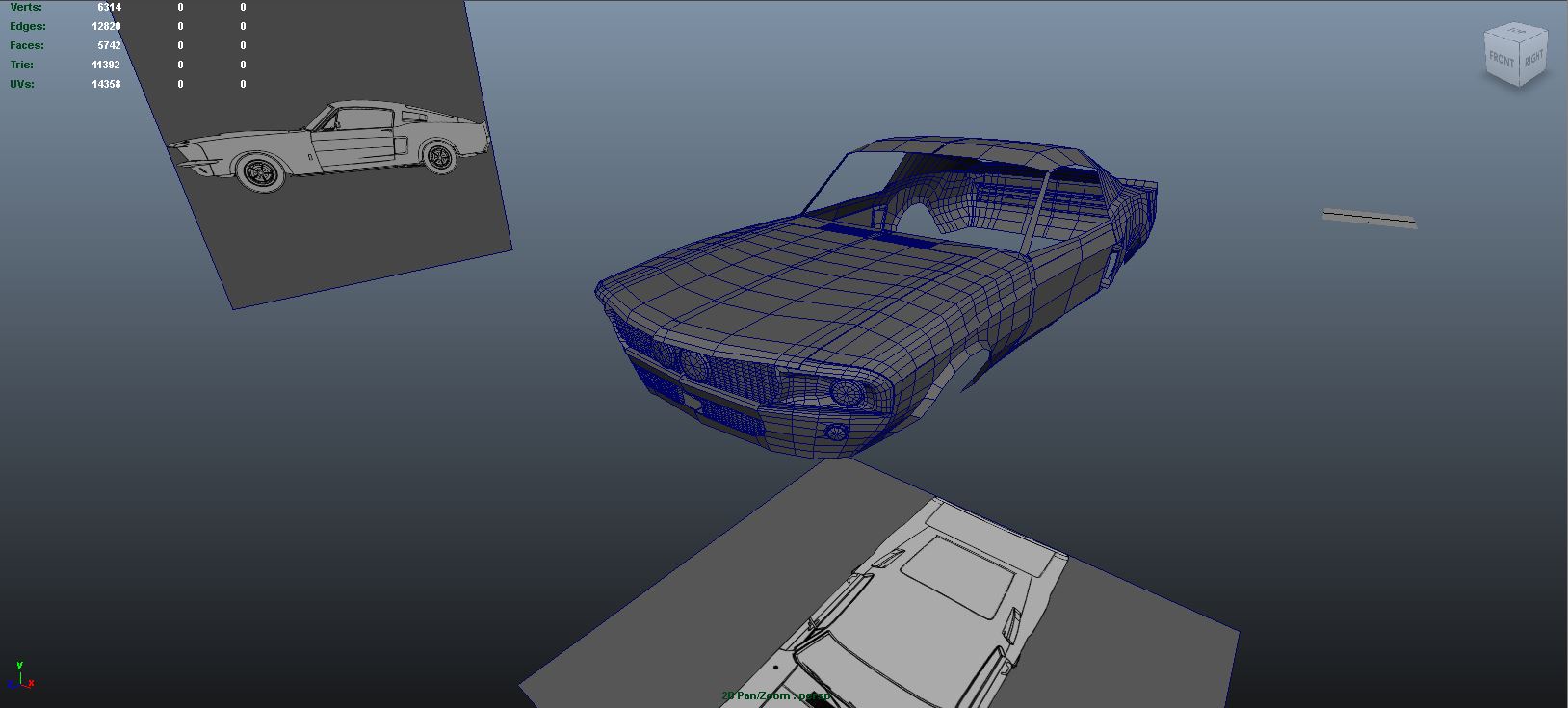Click the top face of the ViewCube

1517,31
